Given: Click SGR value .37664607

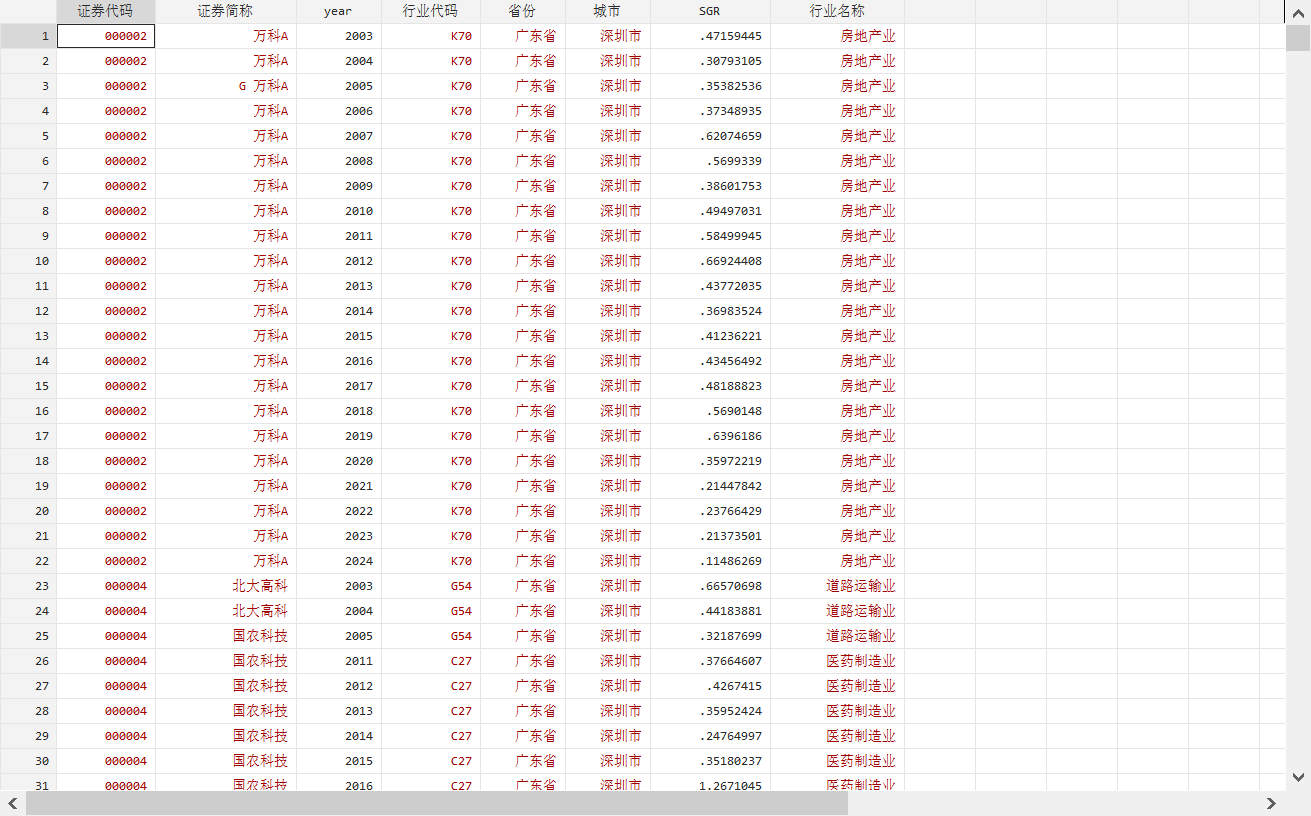Looking at the screenshot, I should (x=710, y=661).
